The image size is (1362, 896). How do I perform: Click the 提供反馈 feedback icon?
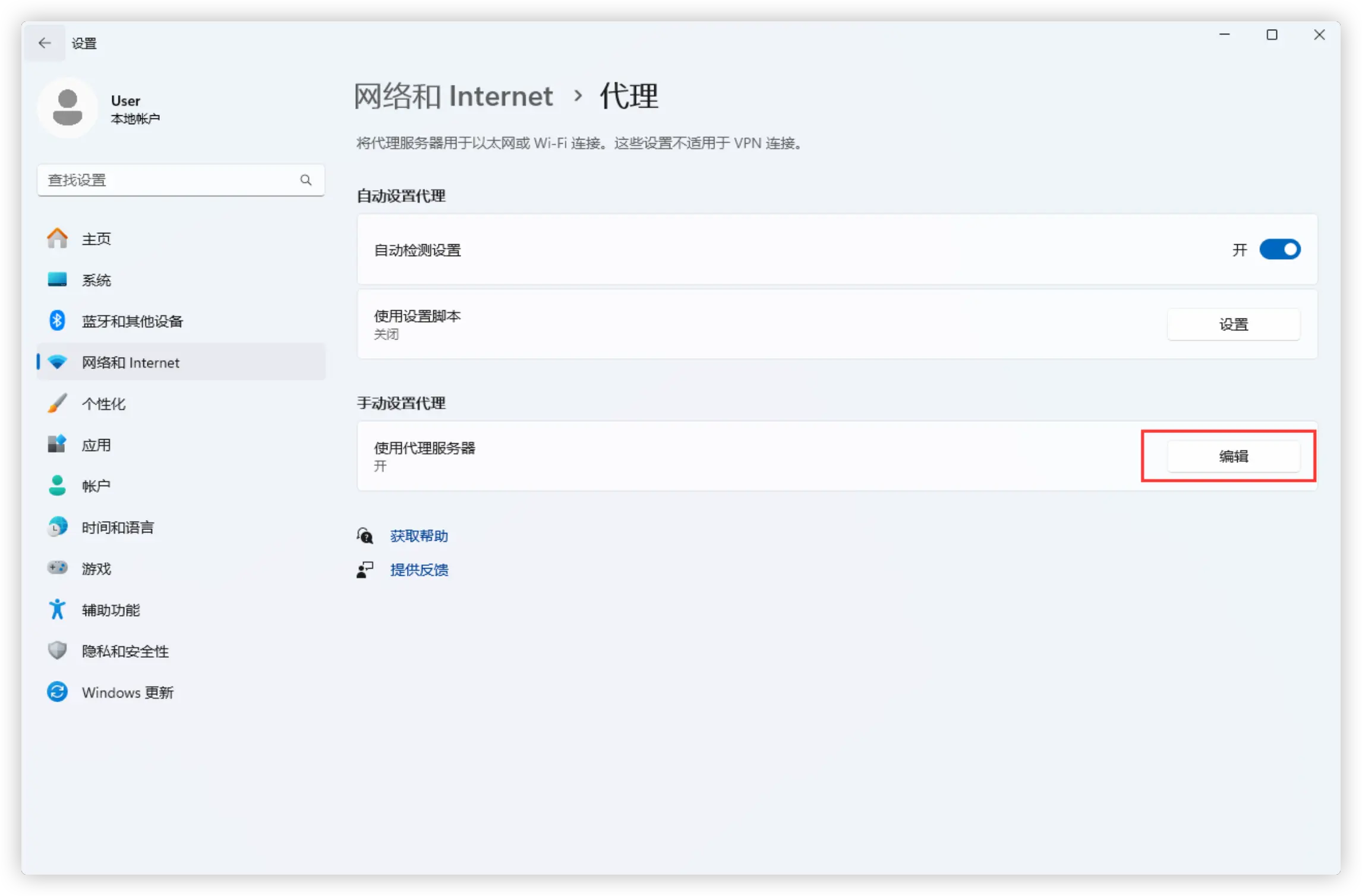tap(365, 570)
